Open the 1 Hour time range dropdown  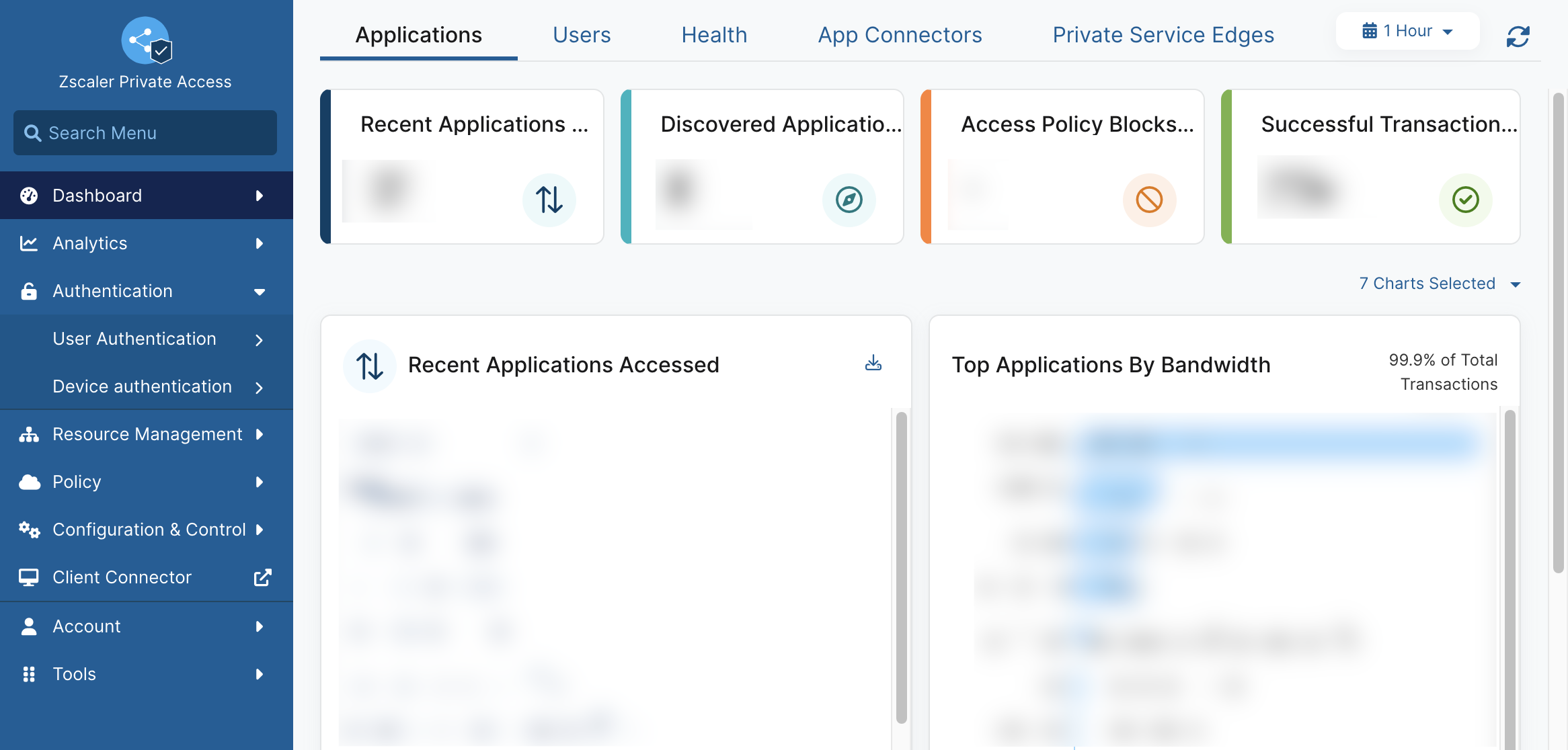click(1408, 31)
